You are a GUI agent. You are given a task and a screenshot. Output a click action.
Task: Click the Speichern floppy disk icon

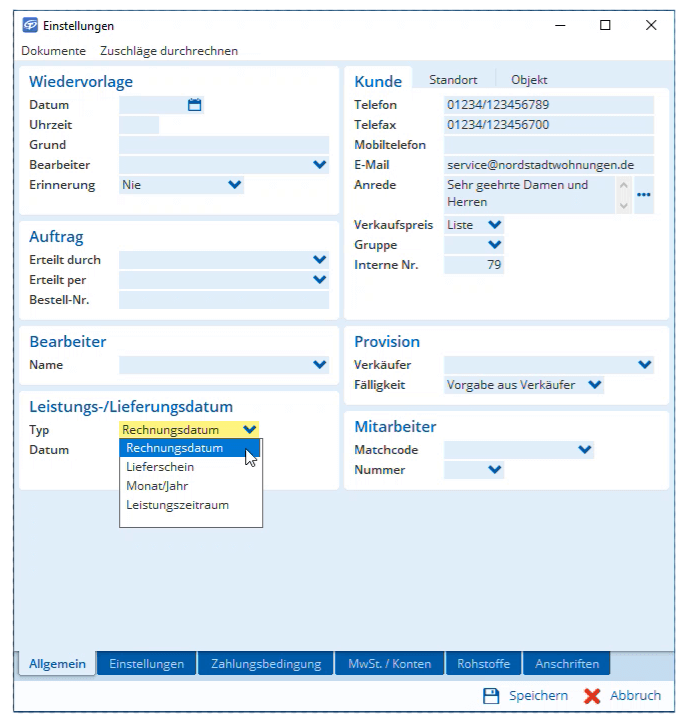tap(491, 696)
